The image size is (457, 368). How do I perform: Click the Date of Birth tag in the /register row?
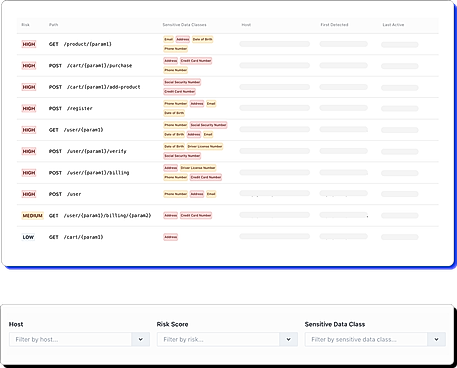coord(174,113)
